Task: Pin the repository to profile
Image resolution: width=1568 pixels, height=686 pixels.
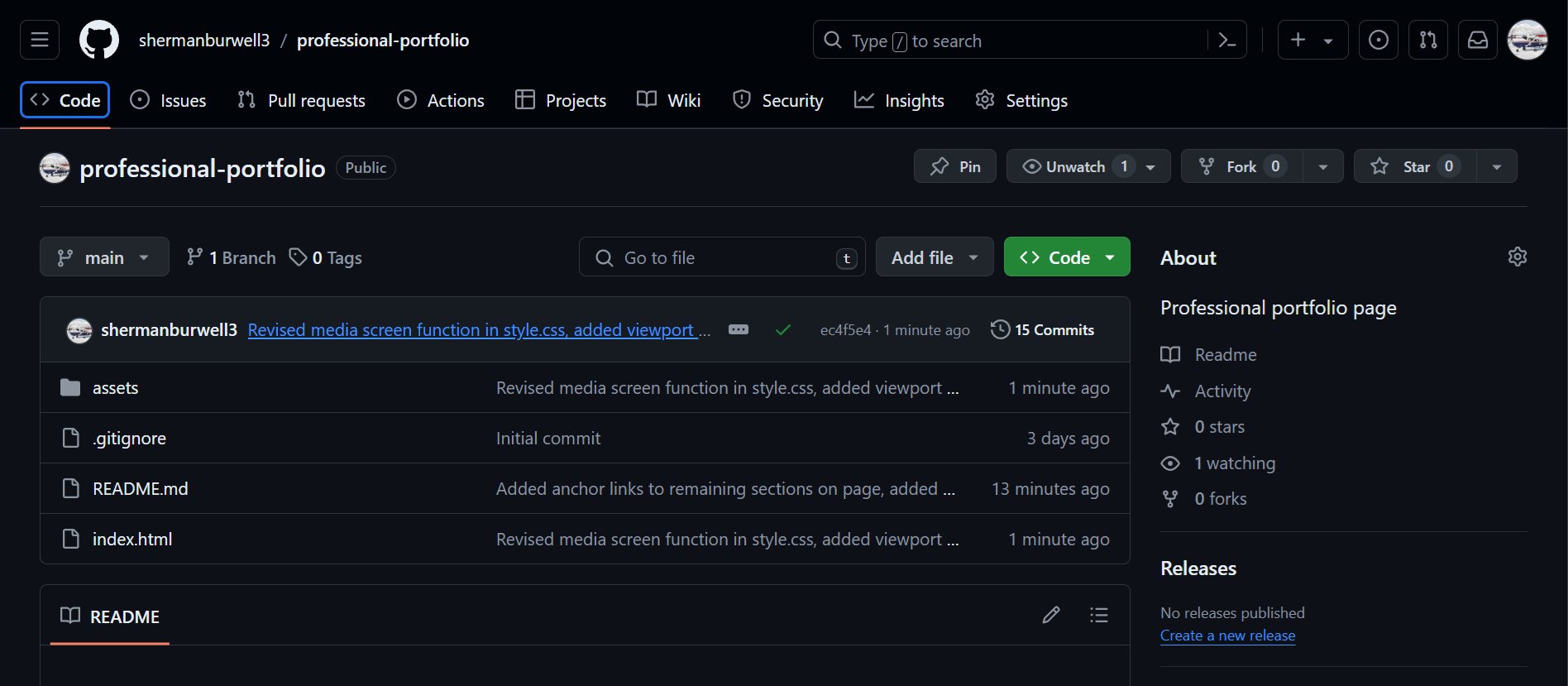Action: [x=955, y=166]
